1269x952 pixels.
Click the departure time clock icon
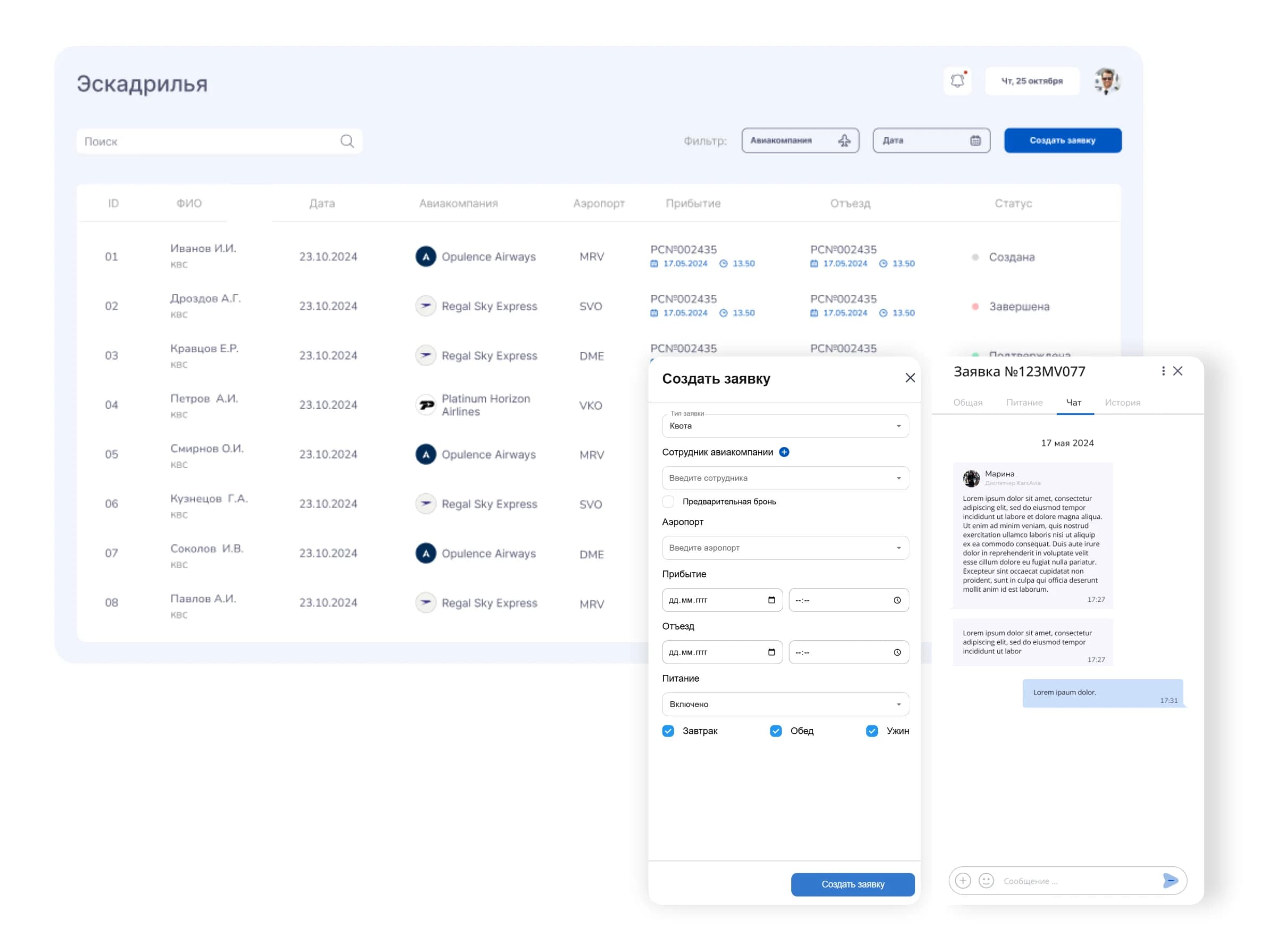coord(897,652)
